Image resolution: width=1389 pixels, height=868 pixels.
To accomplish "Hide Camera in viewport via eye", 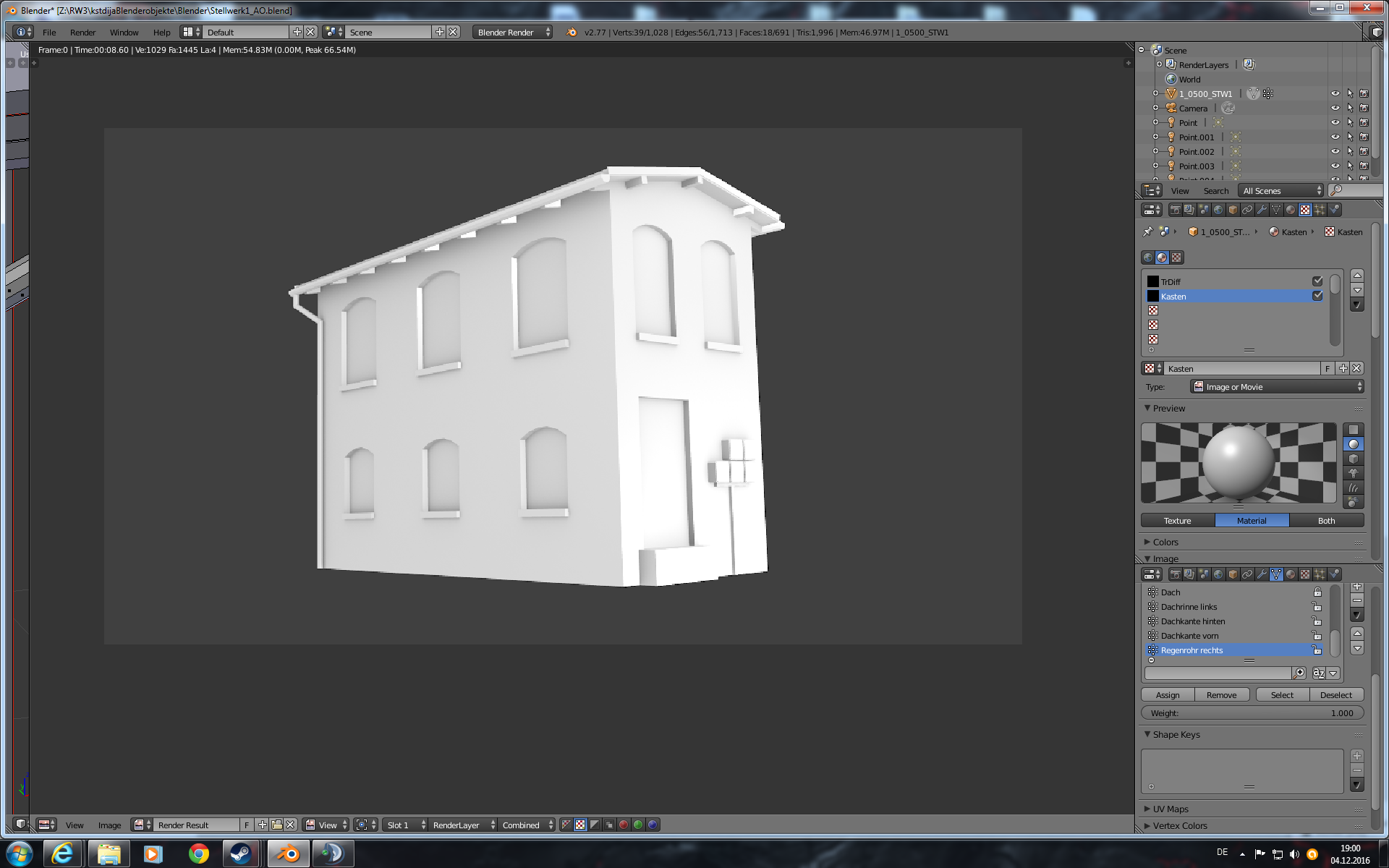I will (x=1335, y=109).
